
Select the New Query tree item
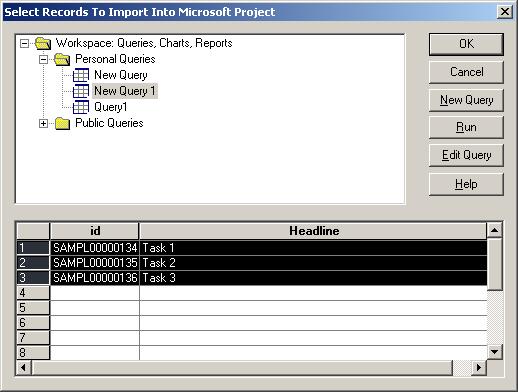pos(121,75)
